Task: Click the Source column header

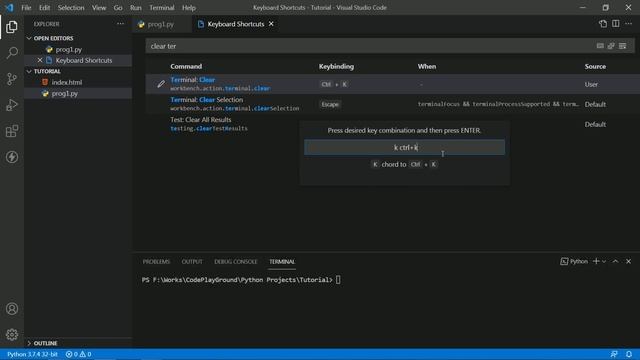Action: click(595, 67)
